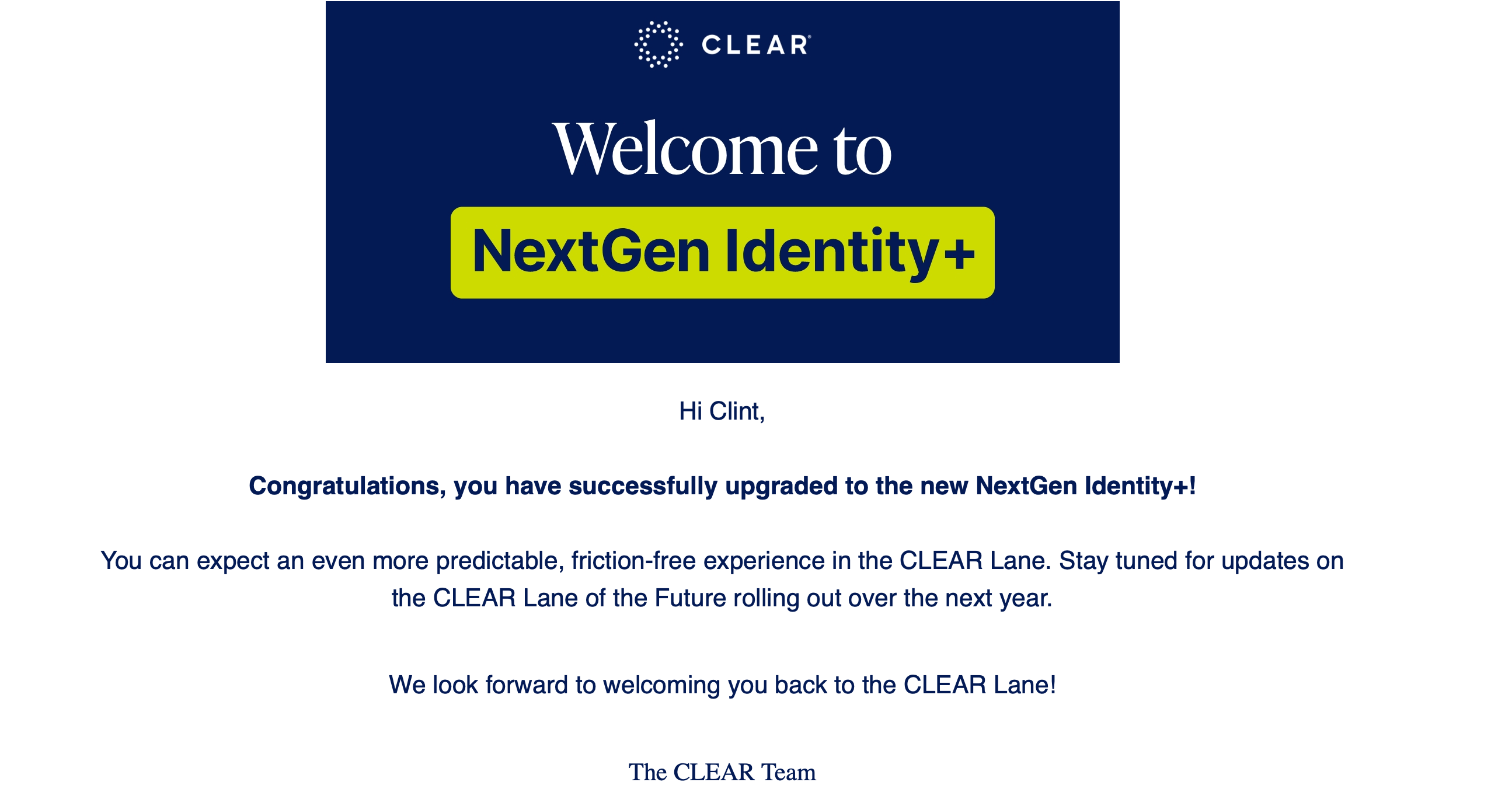This screenshot has width=1512, height=789.
Task: Click the bold Congratulations upgrade message
Action: point(722,486)
